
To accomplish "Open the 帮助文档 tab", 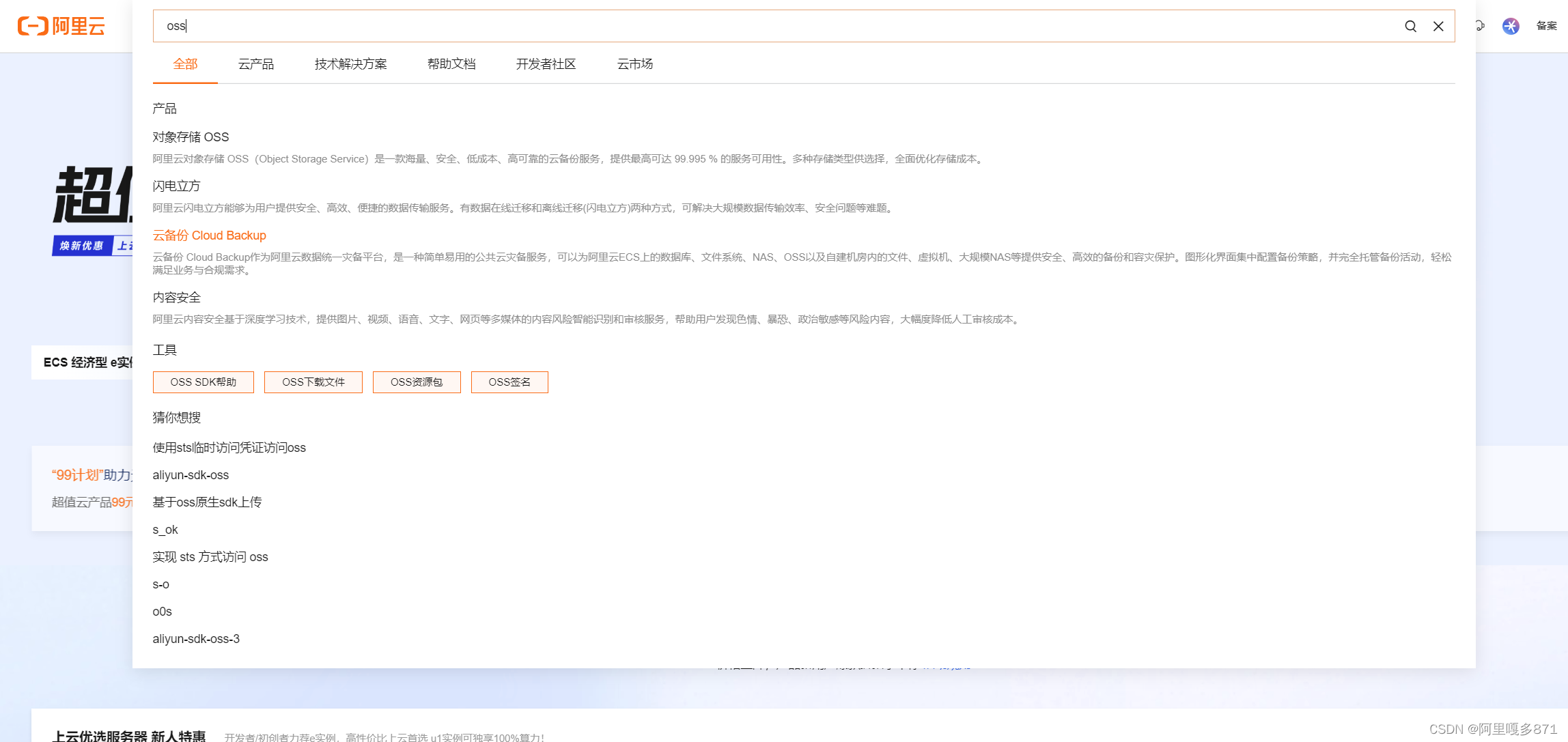I will pos(451,64).
